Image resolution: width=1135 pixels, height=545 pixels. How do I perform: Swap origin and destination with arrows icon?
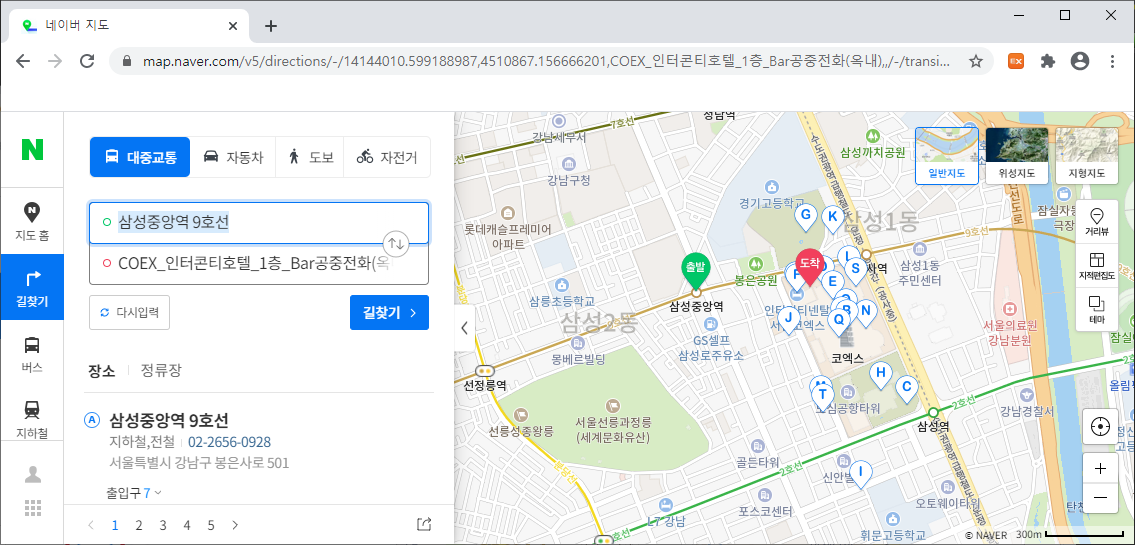coord(397,243)
